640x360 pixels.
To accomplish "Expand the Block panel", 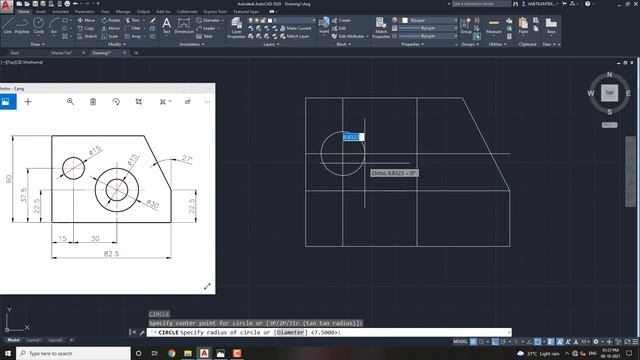I will click(x=343, y=44).
